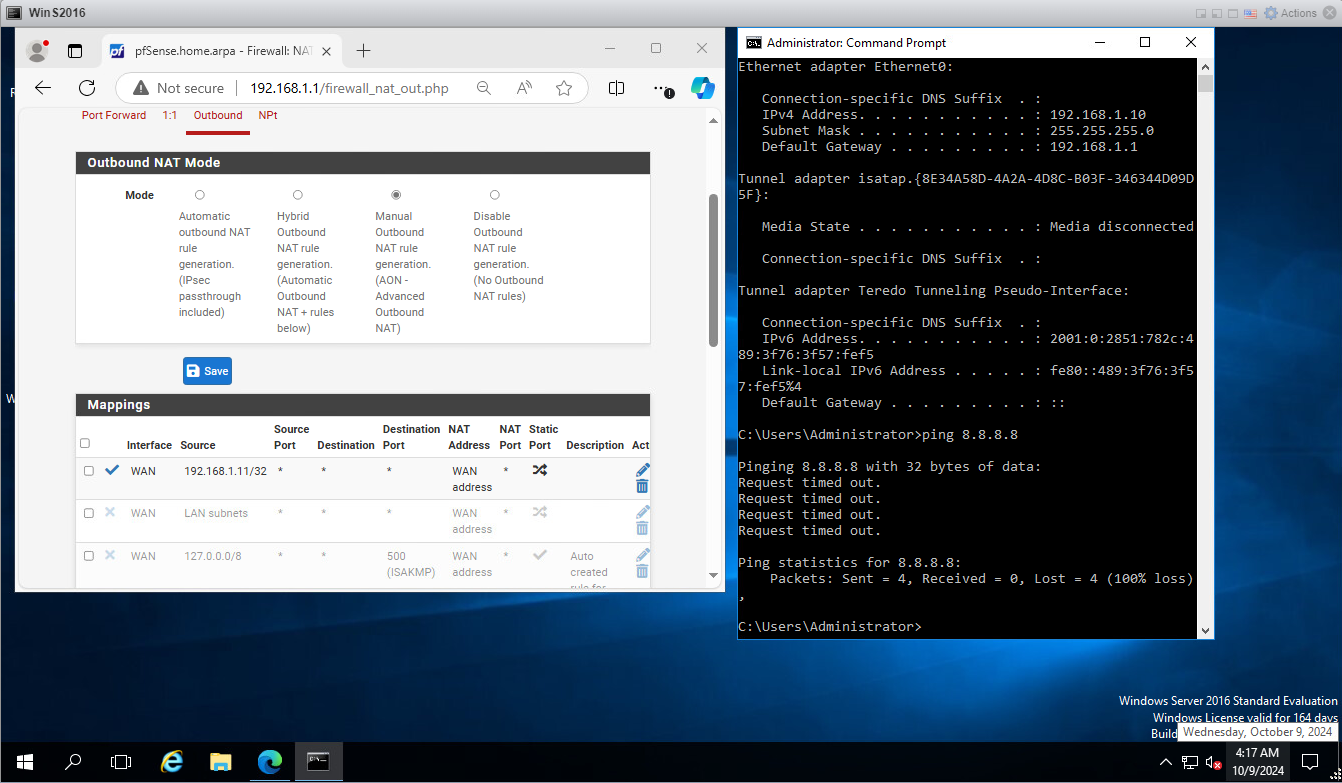Edit the 127.0.0.0/8 mapping pencil icon
The width and height of the screenshot is (1342, 783).
pos(642,554)
